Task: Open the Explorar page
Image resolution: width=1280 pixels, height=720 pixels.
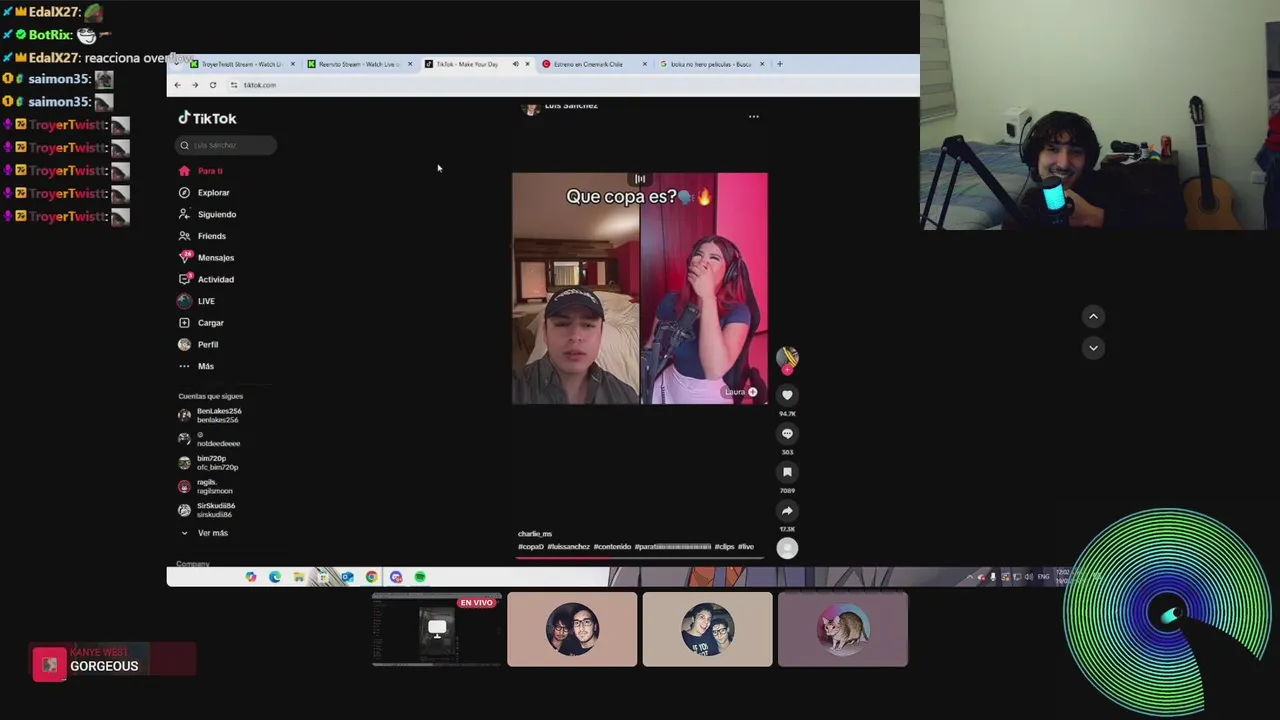Action: coord(204,192)
